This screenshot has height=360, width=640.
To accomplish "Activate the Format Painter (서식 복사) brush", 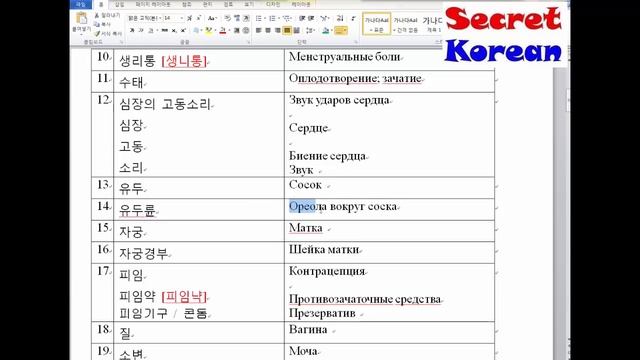I will click(108, 33).
